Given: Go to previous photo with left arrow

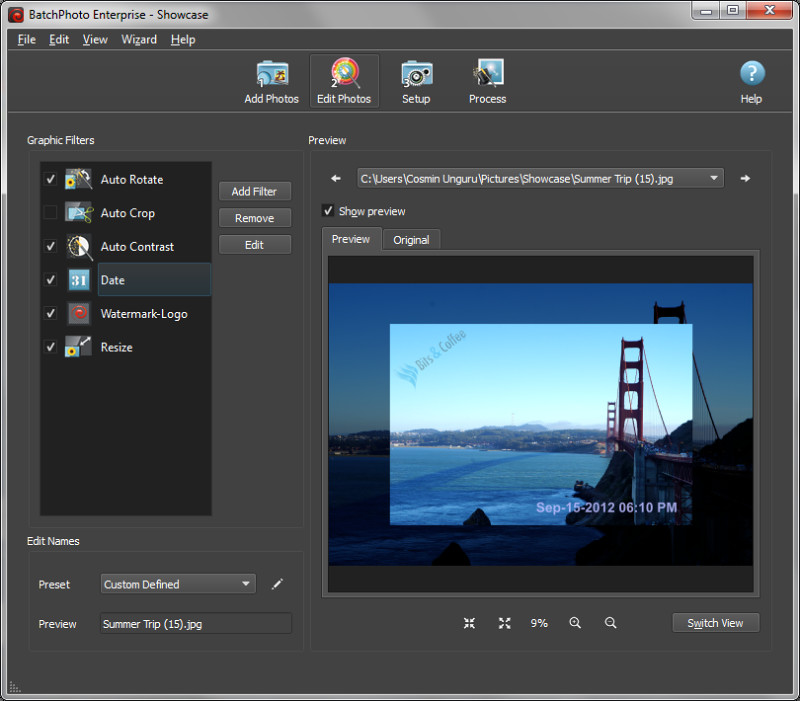Looking at the screenshot, I should [336, 179].
